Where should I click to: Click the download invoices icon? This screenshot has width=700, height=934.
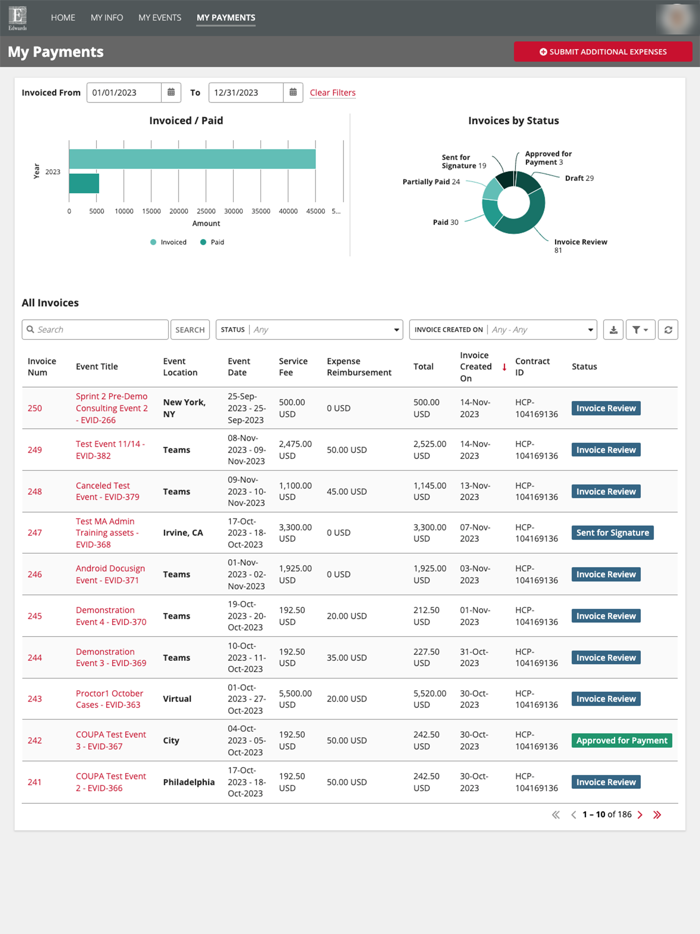tap(613, 328)
